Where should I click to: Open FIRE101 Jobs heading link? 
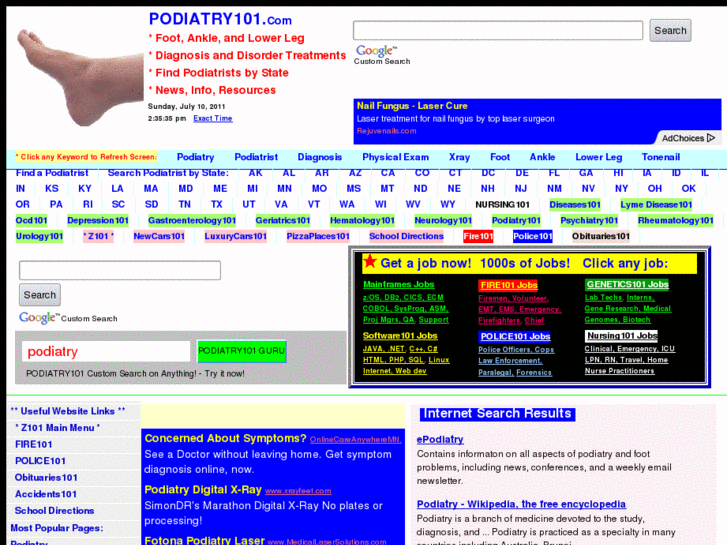(509, 285)
